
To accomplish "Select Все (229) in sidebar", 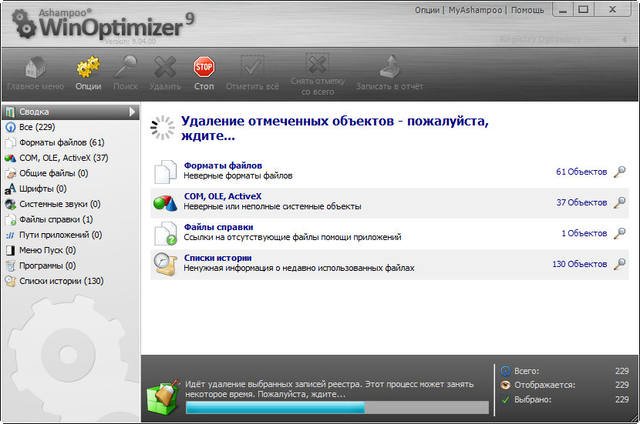I will pos(71,127).
